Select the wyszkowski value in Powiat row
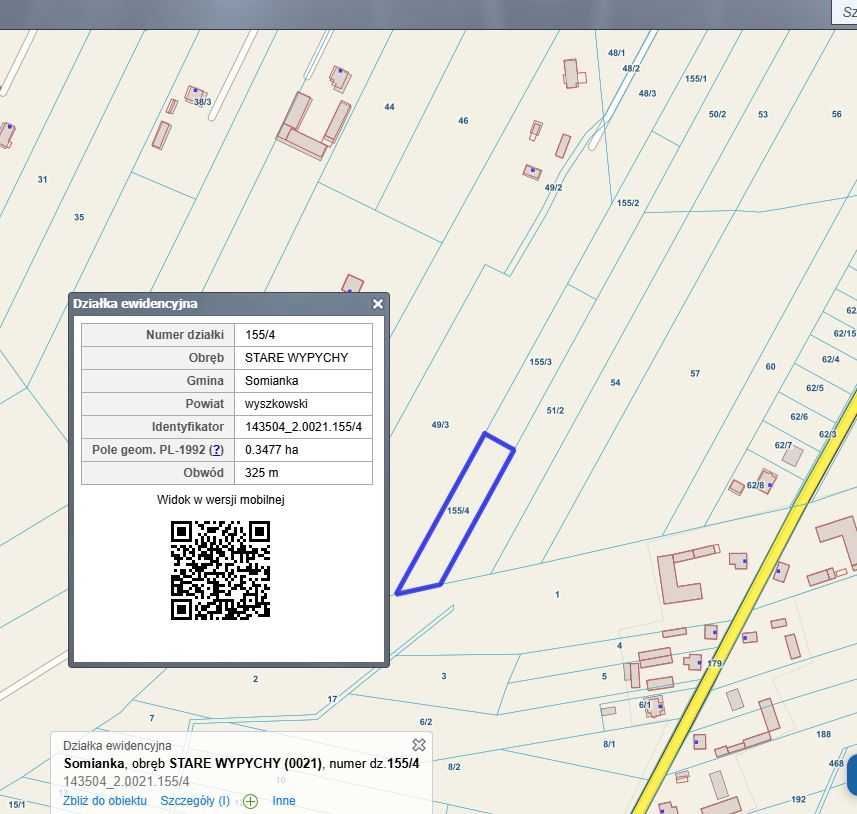The height and width of the screenshot is (814, 857). pos(303,403)
